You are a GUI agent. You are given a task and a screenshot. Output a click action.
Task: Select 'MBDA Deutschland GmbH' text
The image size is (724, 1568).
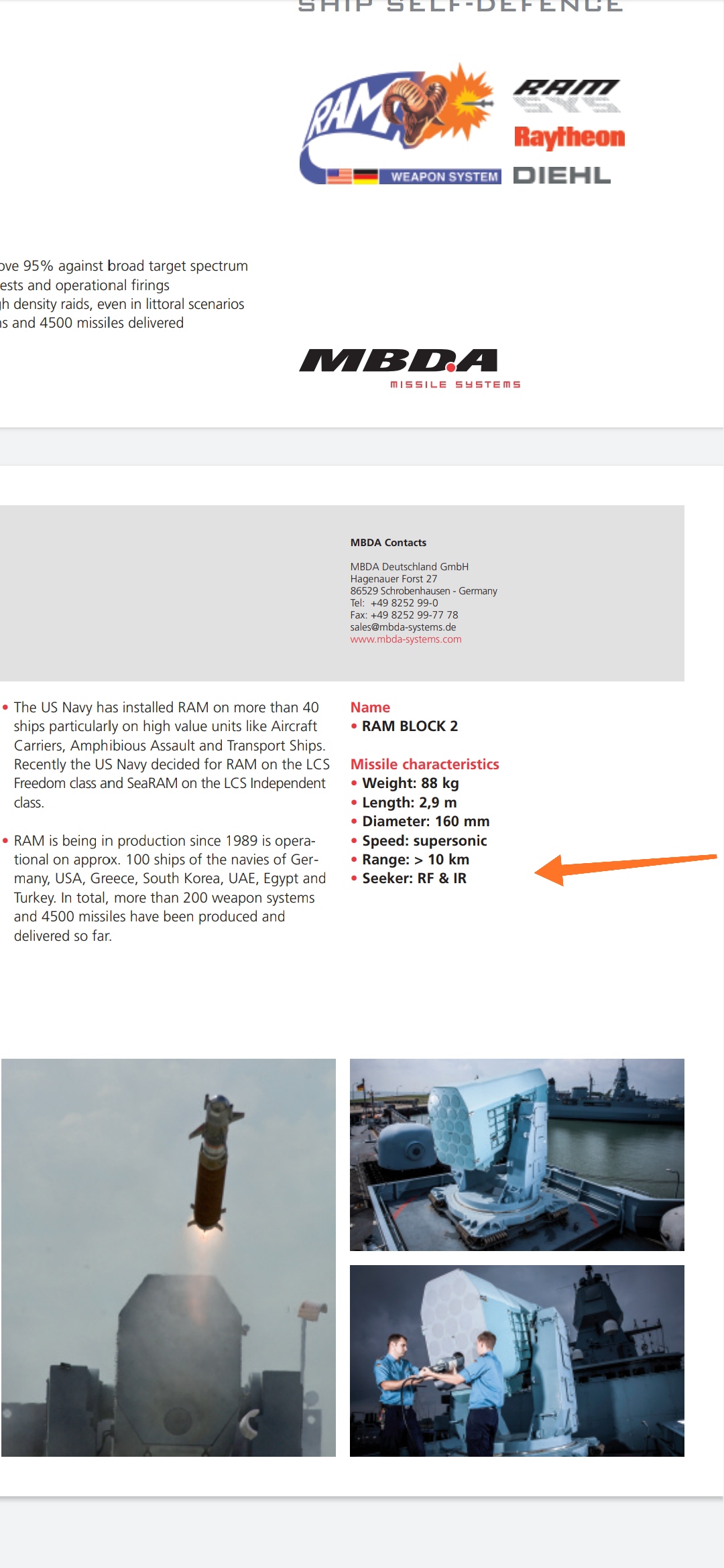point(409,567)
